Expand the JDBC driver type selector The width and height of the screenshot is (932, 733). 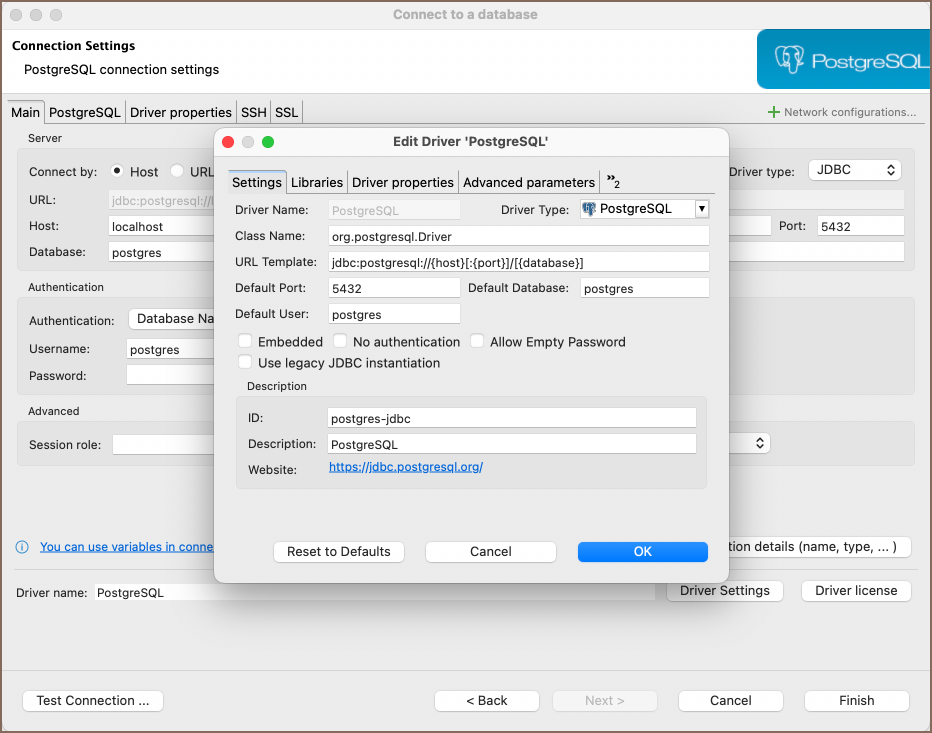[x=854, y=170]
